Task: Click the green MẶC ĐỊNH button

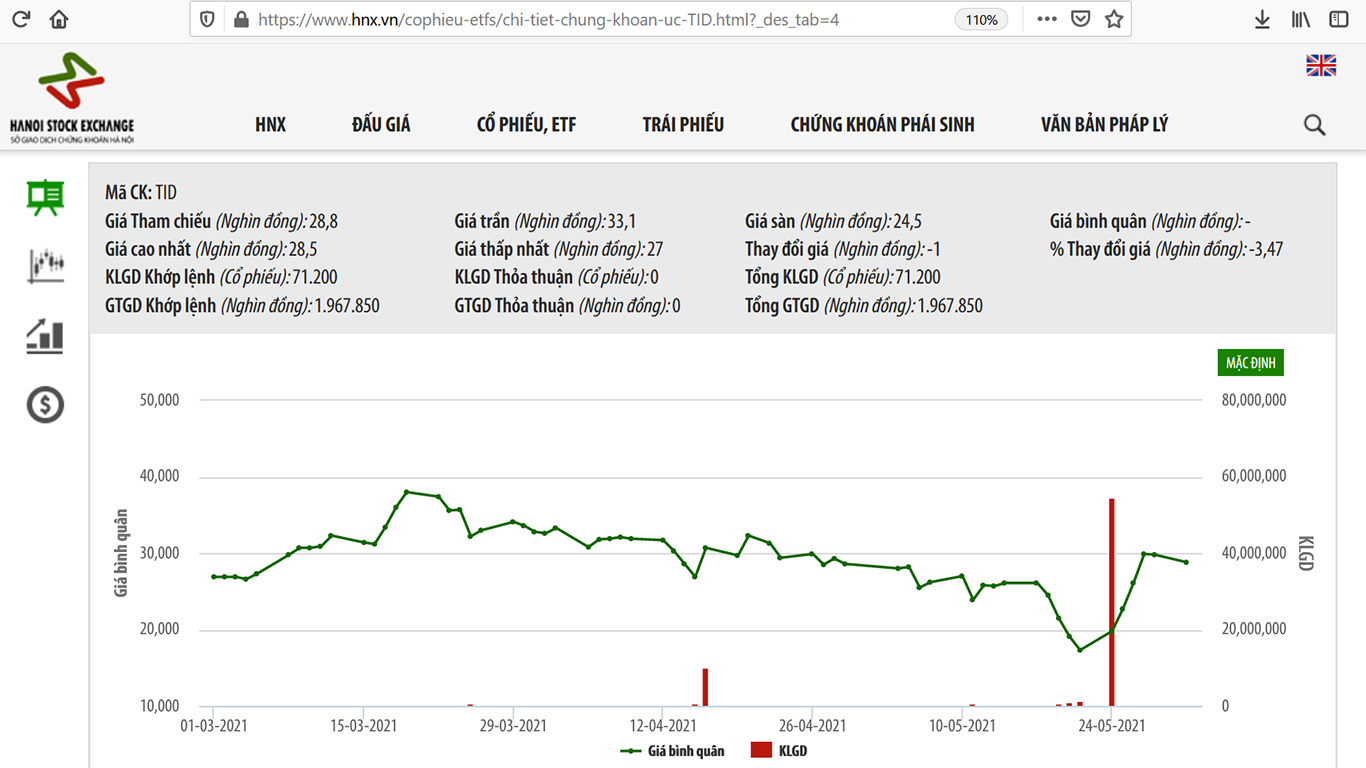Action: coord(1250,363)
